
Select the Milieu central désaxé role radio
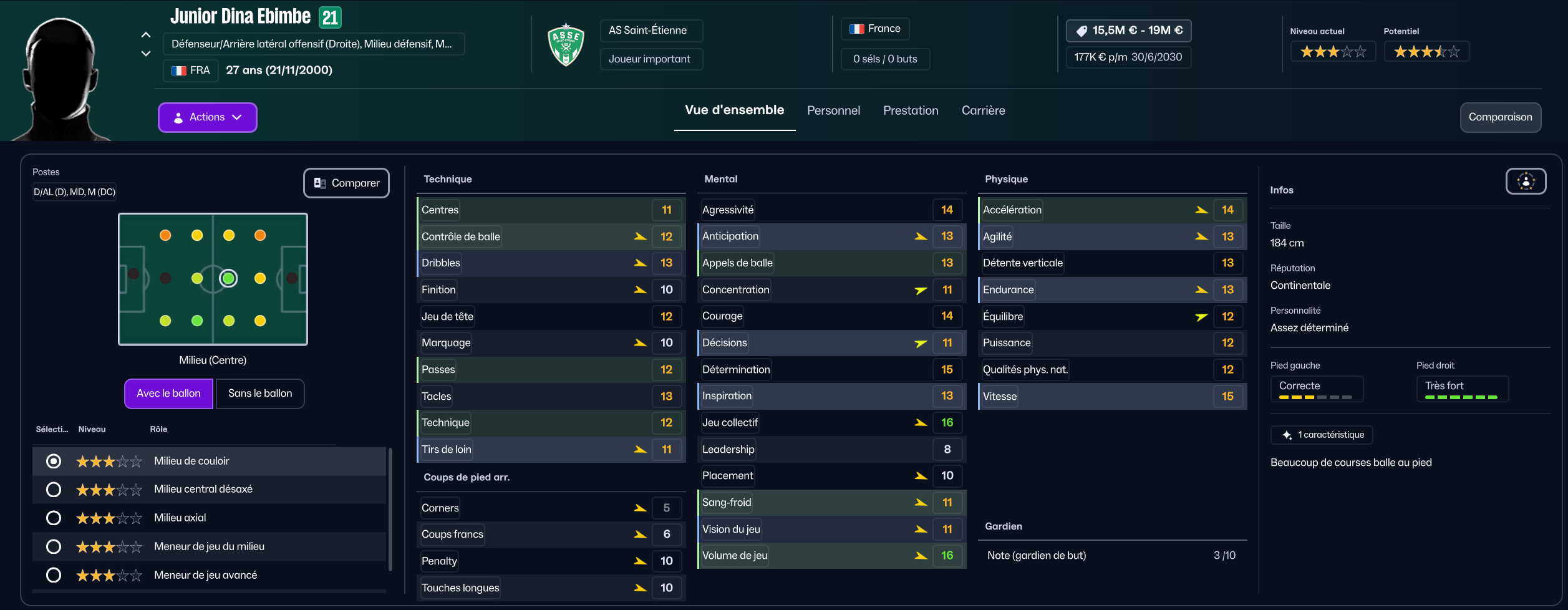click(54, 490)
